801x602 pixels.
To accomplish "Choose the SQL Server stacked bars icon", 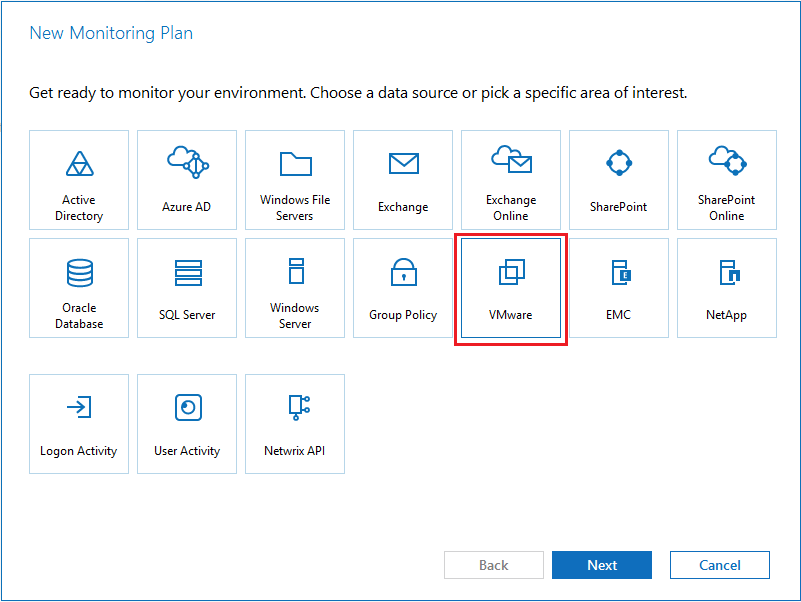I will pos(188,273).
